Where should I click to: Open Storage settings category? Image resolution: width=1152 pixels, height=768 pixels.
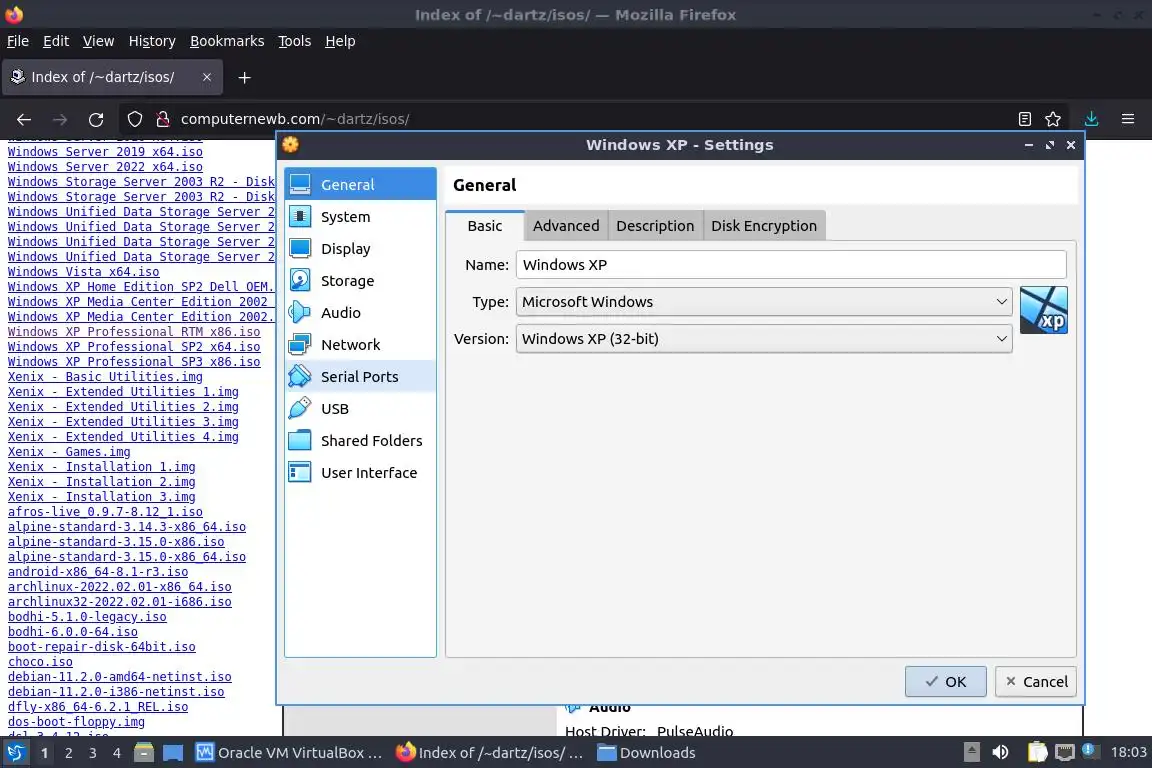point(360,281)
